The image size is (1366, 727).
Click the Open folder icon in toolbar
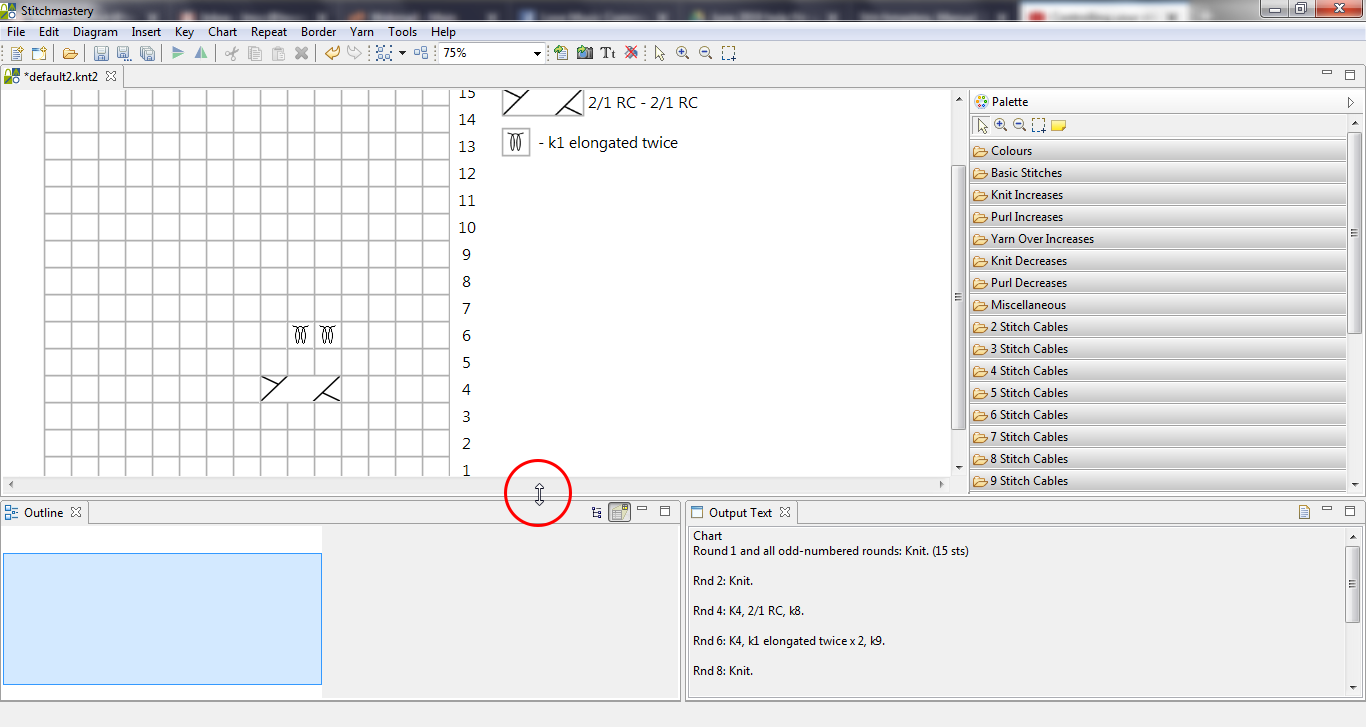[x=69, y=53]
